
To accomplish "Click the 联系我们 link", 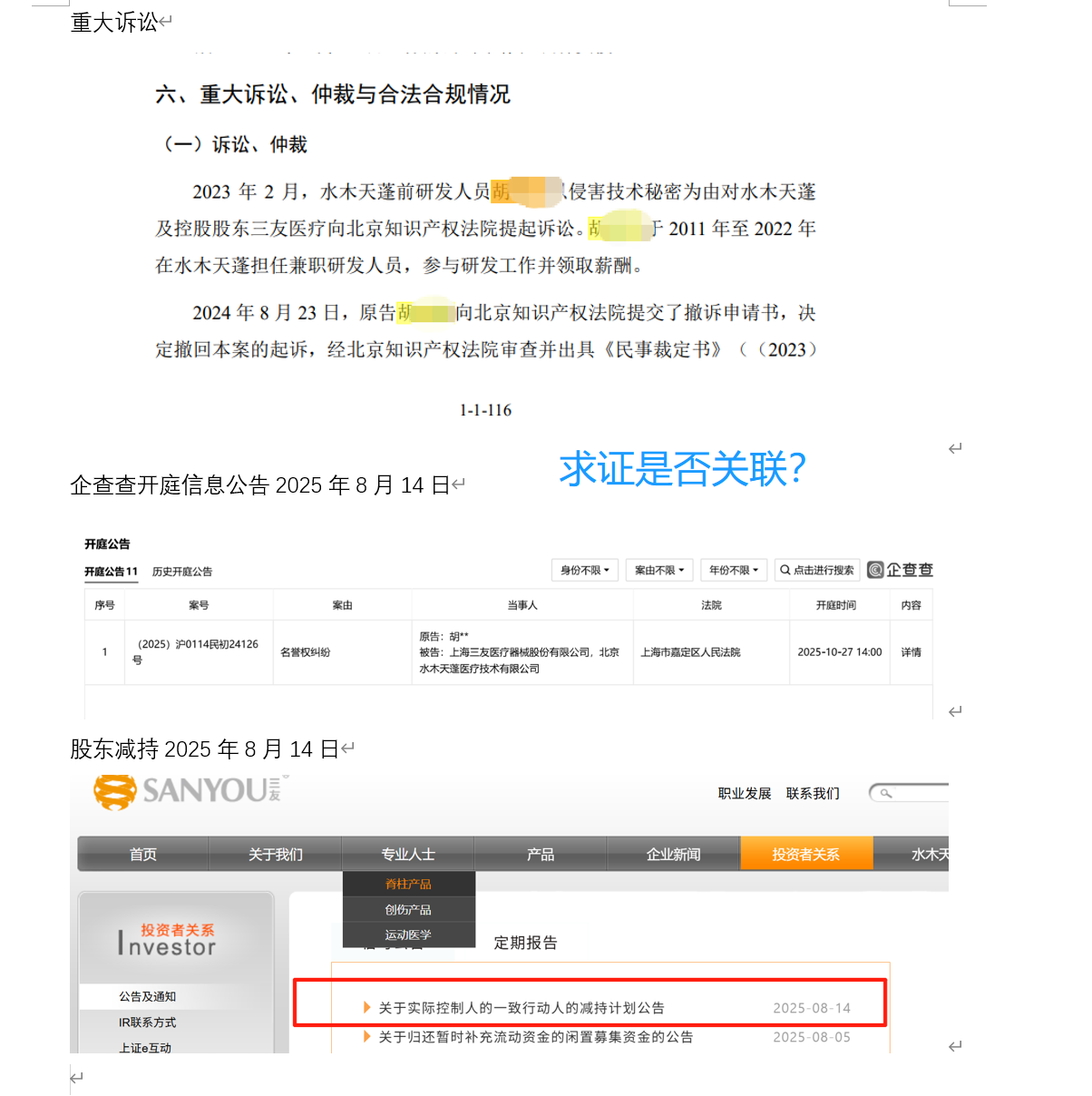I will pyautogui.click(x=813, y=793).
